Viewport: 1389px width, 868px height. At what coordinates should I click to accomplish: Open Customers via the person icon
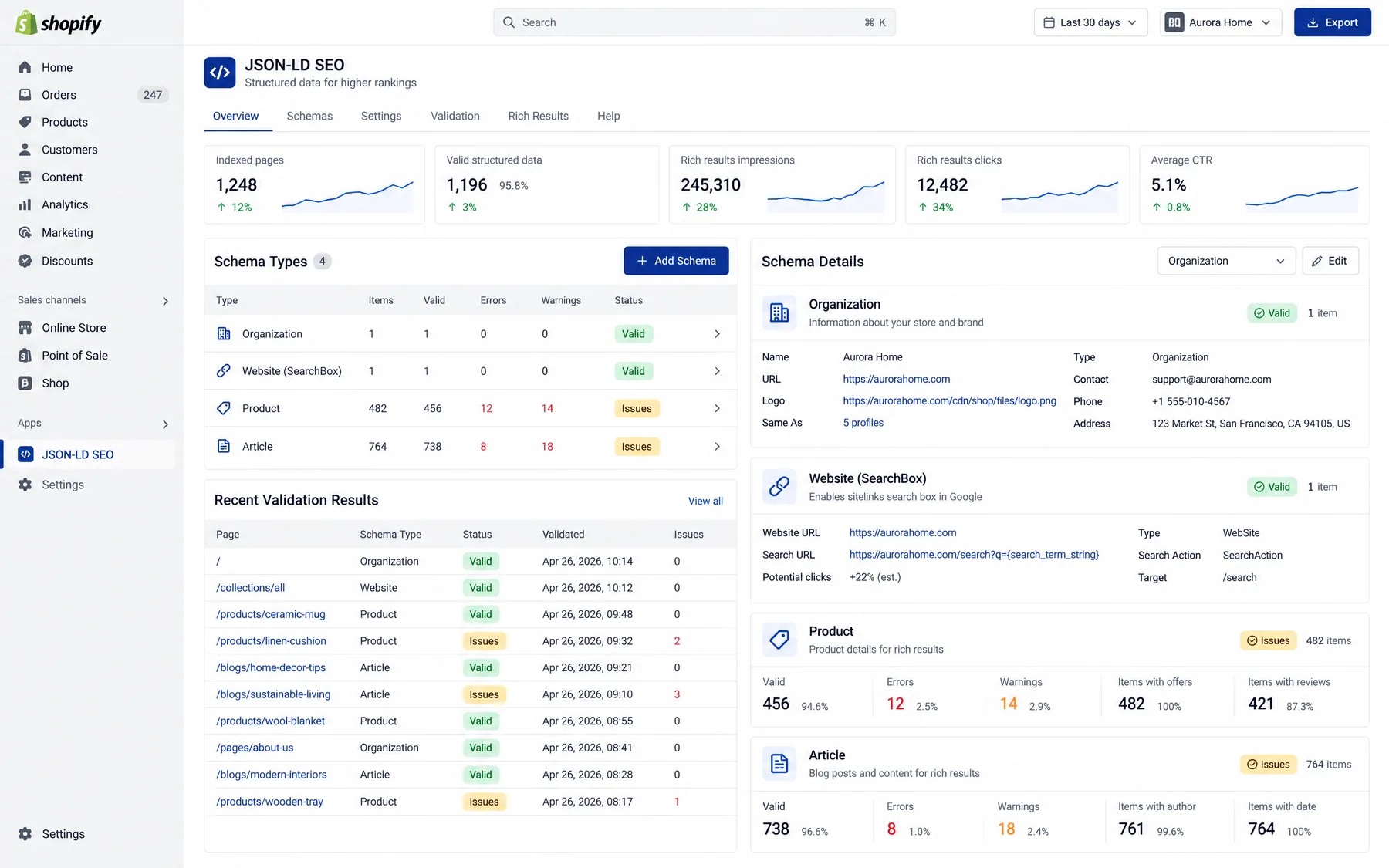point(25,150)
